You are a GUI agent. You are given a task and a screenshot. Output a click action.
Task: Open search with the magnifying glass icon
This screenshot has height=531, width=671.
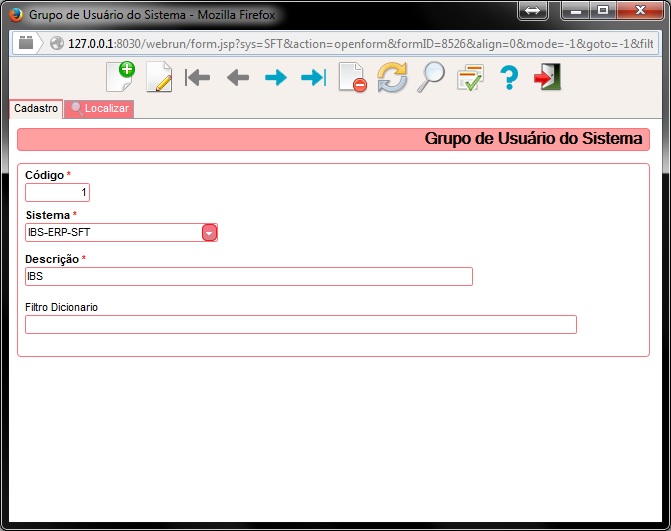(x=431, y=77)
